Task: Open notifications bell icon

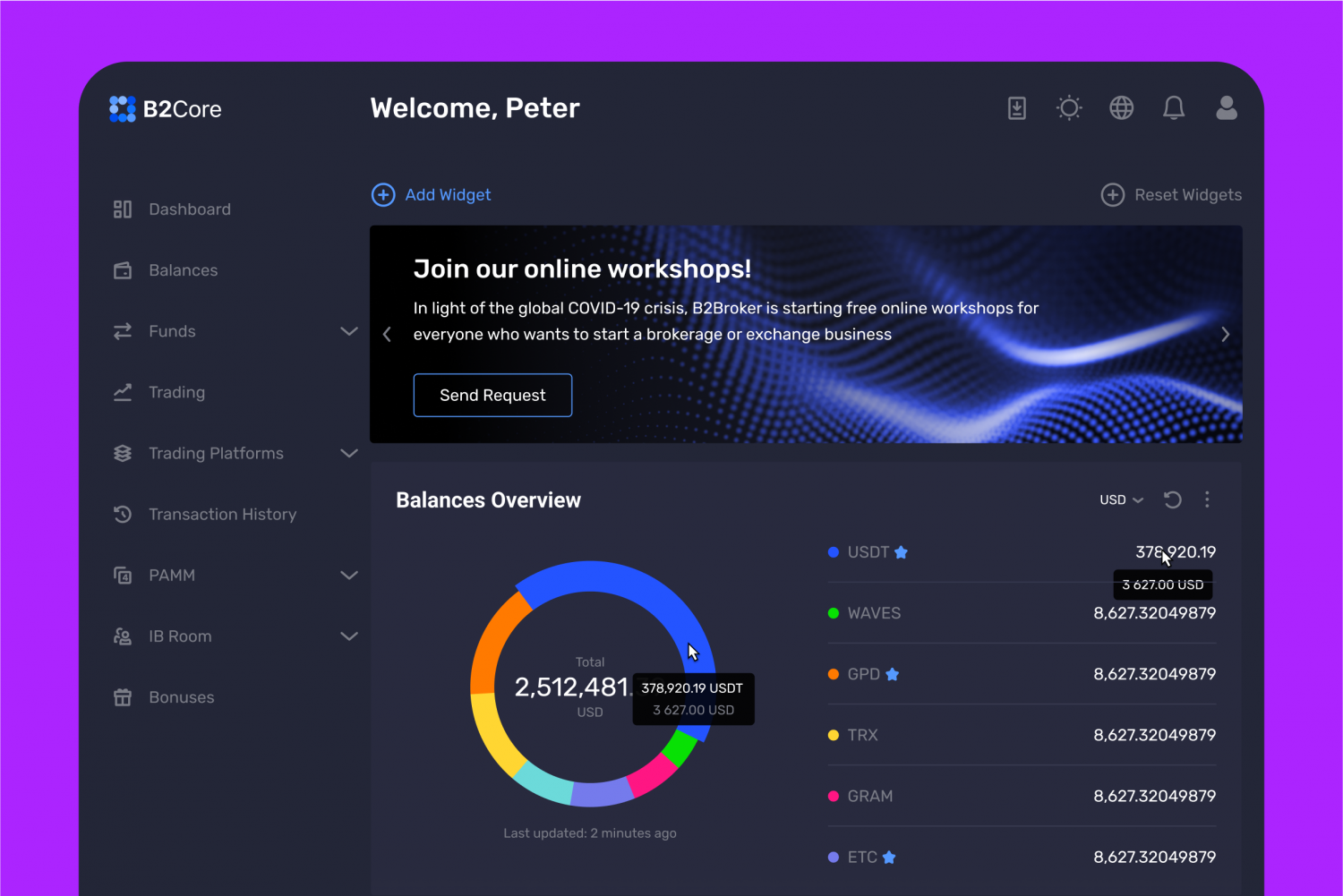Action: click(x=1174, y=108)
